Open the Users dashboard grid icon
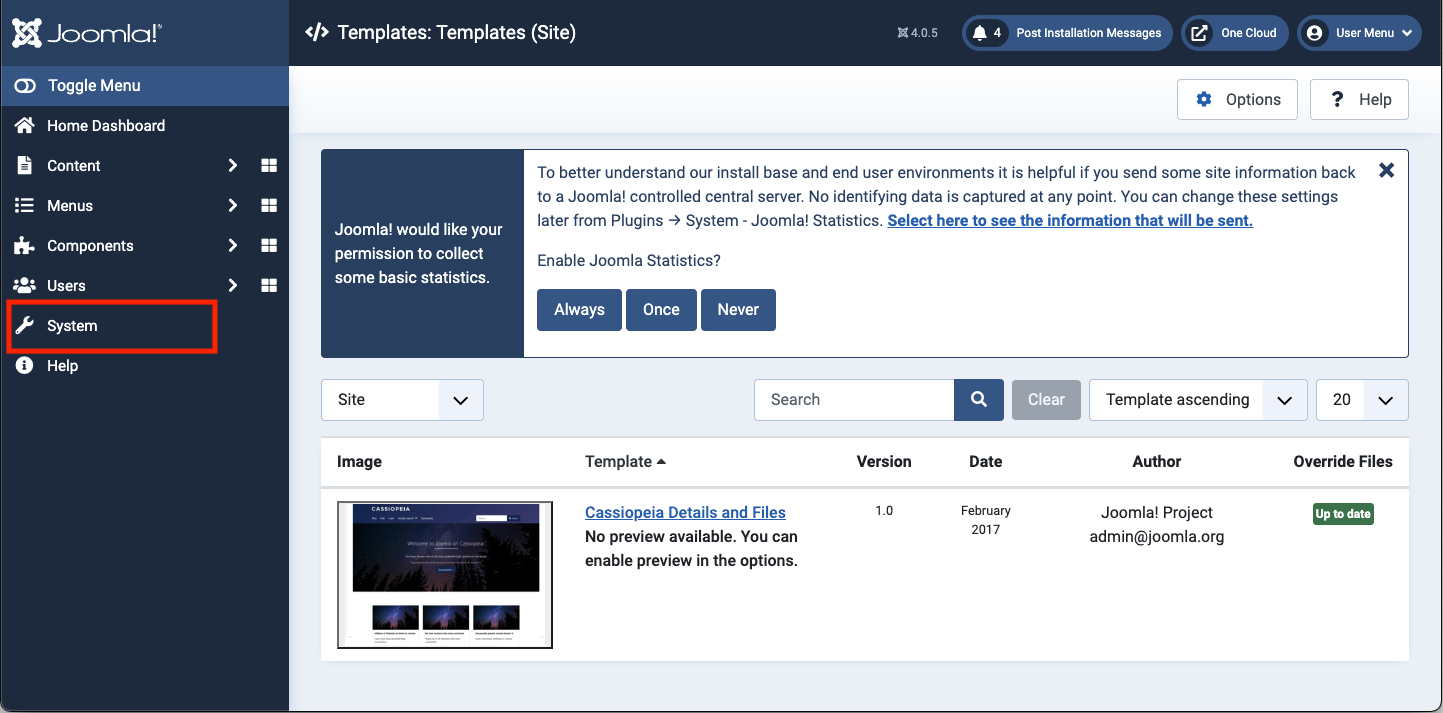The image size is (1443, 713). tap(268, 285)
